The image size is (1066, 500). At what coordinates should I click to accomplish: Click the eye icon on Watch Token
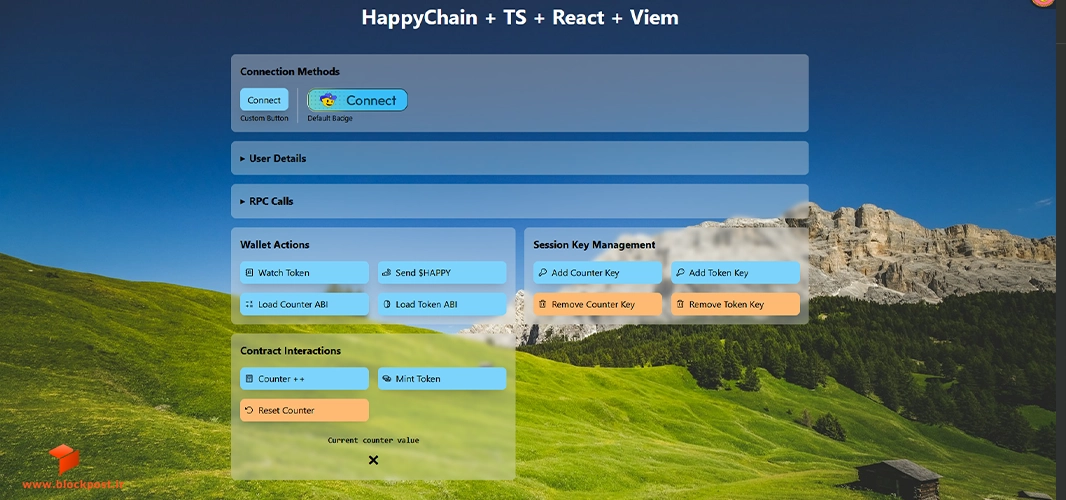[250, 273]
